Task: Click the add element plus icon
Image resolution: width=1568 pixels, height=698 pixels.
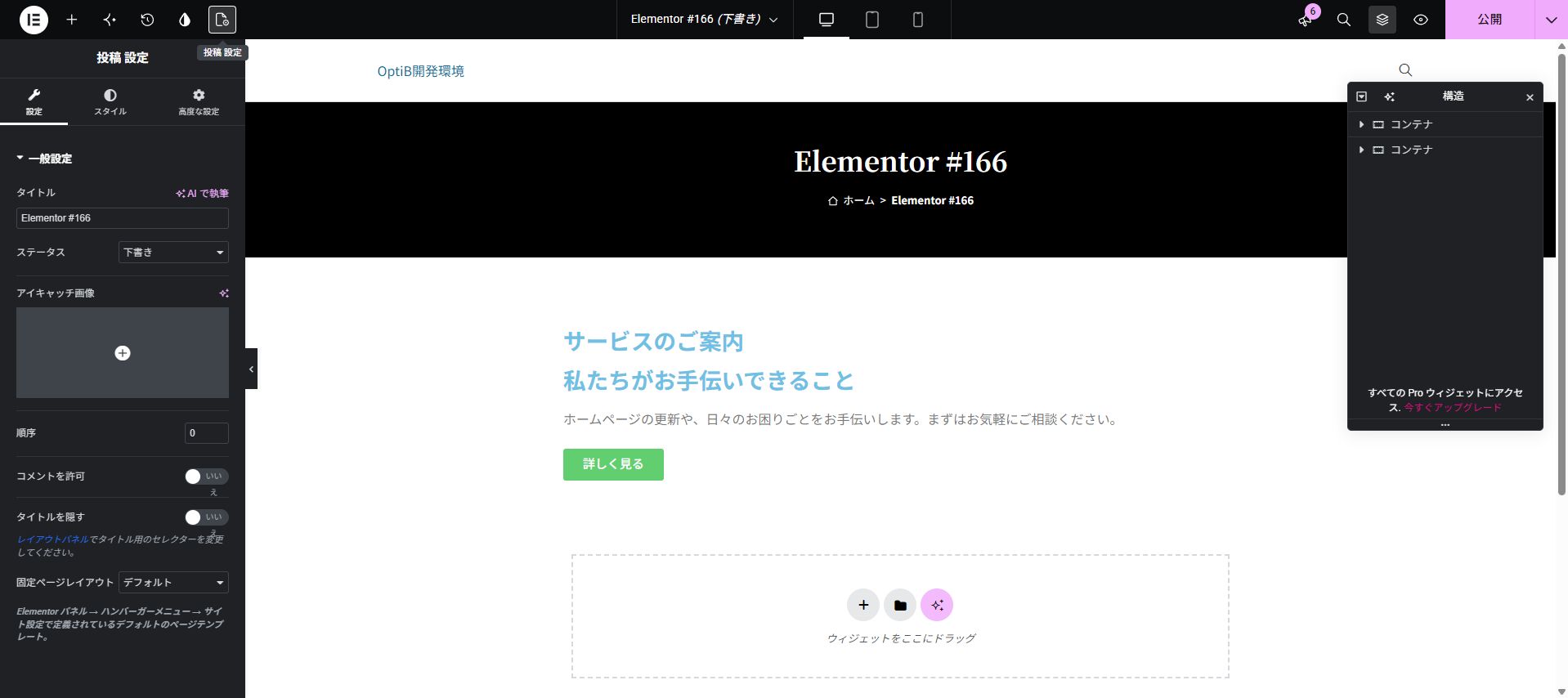Action: (x=72, y=20)
